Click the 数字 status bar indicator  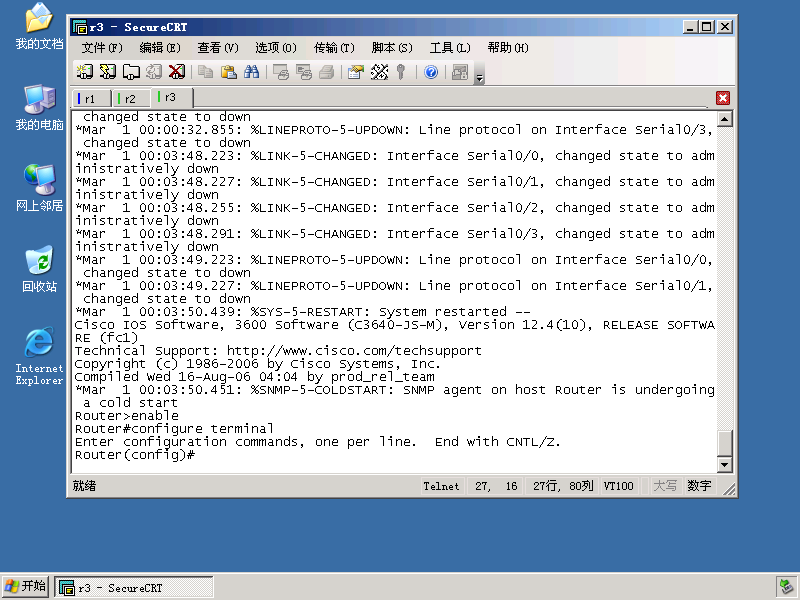coord(699,486)
